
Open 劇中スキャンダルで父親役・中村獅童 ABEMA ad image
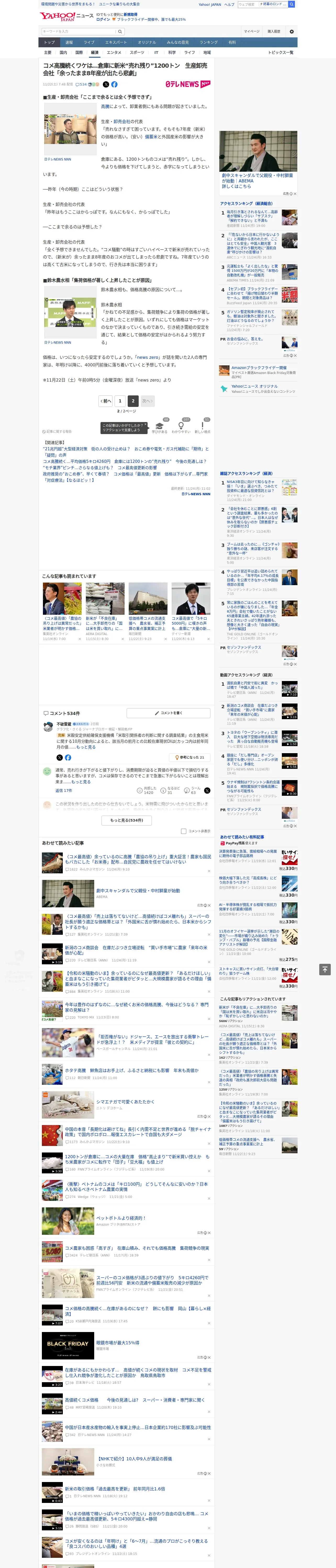[x=259, y=151]
